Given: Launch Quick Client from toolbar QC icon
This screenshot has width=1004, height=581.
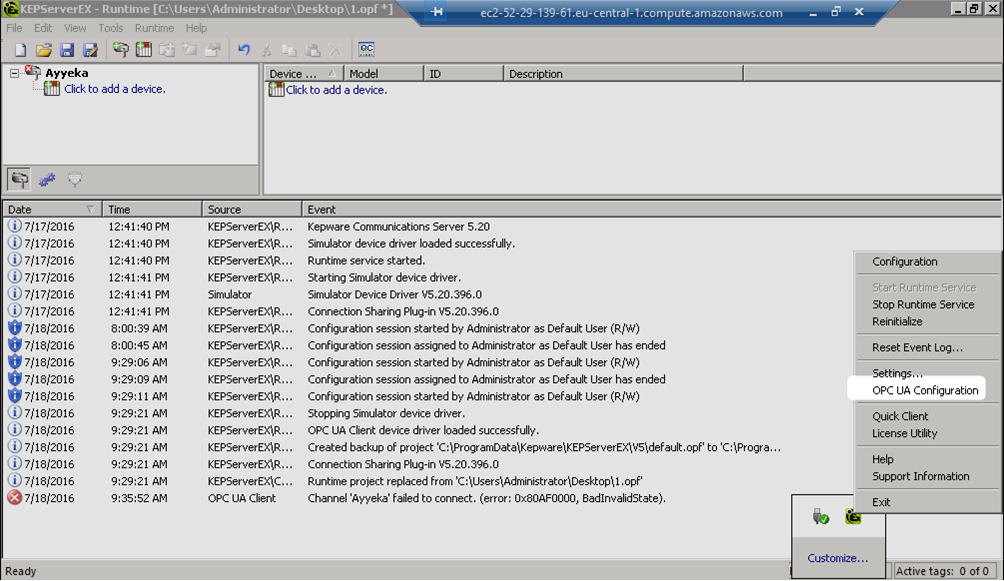Looking at the screenshot, I should click(366, 49).
